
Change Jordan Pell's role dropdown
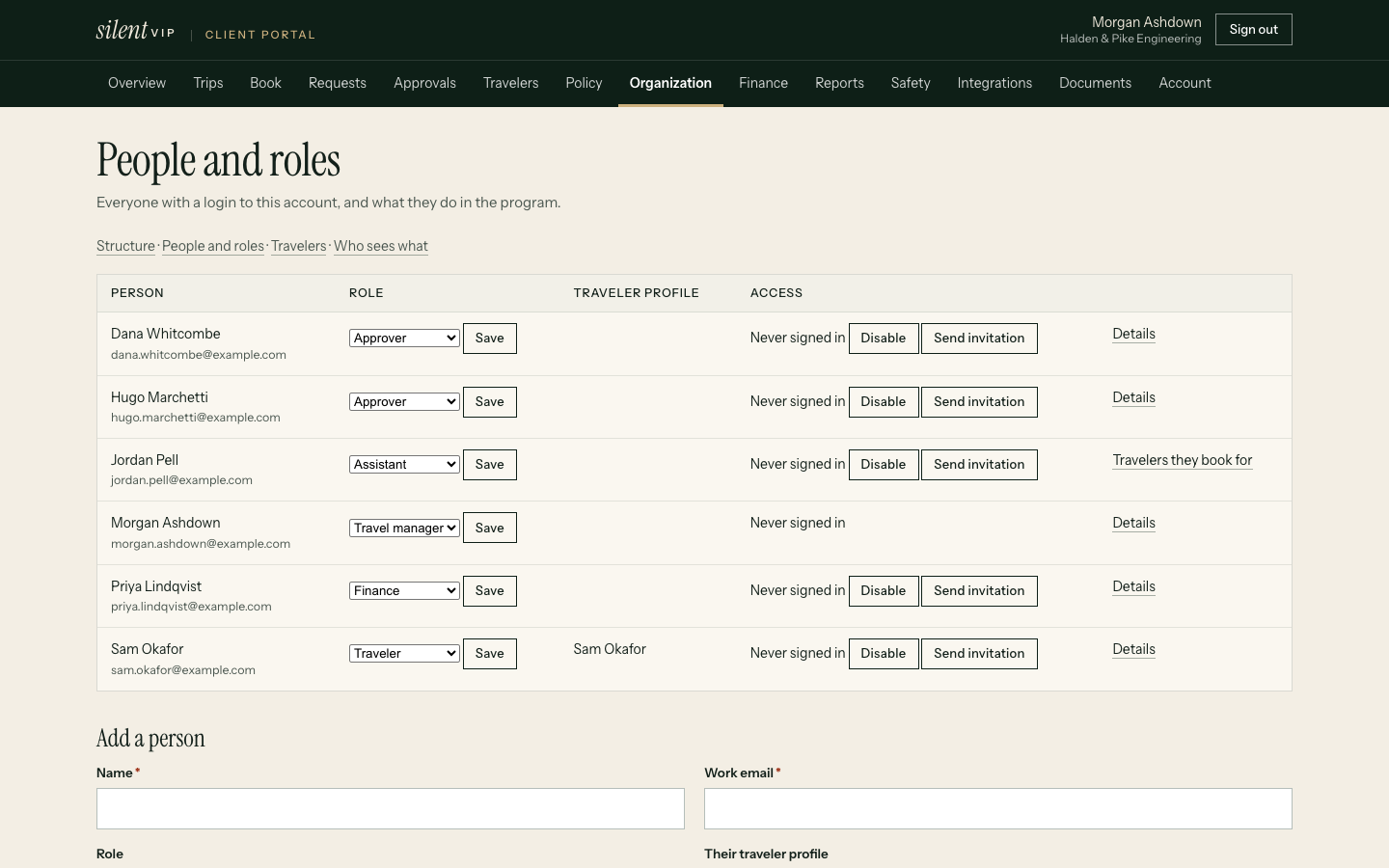pos(404,465)
